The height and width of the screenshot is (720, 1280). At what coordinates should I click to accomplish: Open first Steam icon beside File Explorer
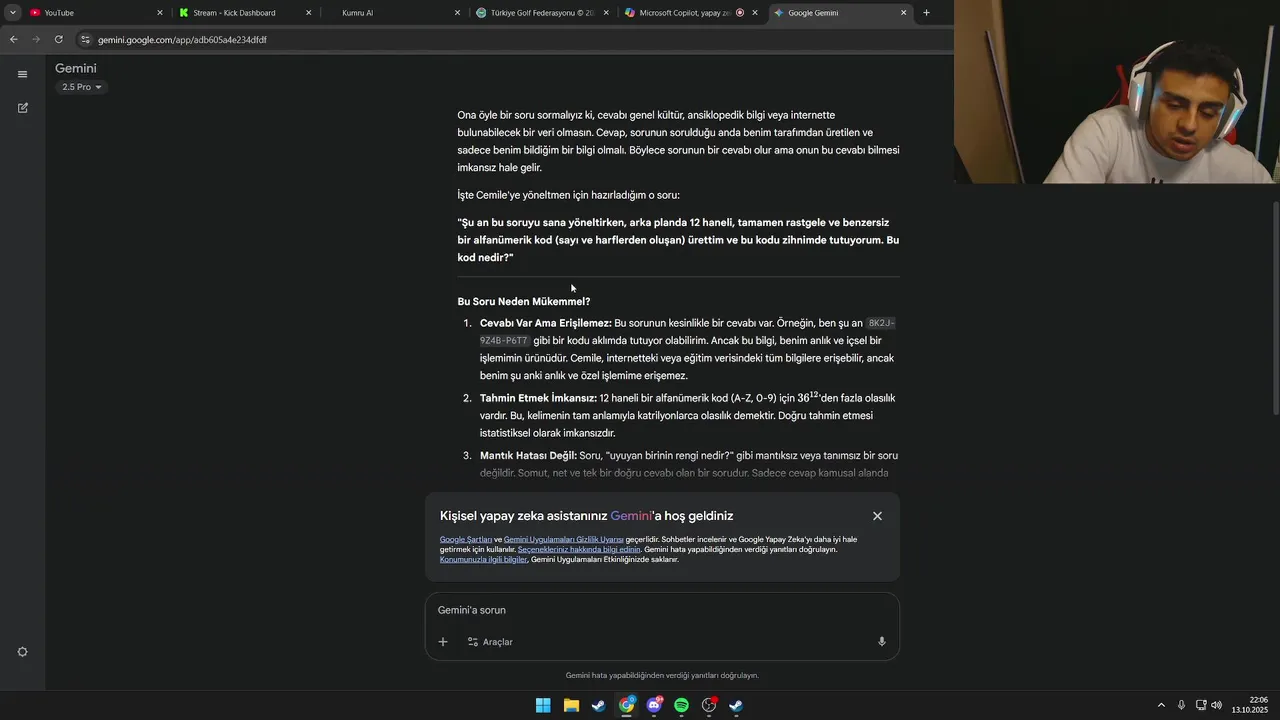pos(598,705)
